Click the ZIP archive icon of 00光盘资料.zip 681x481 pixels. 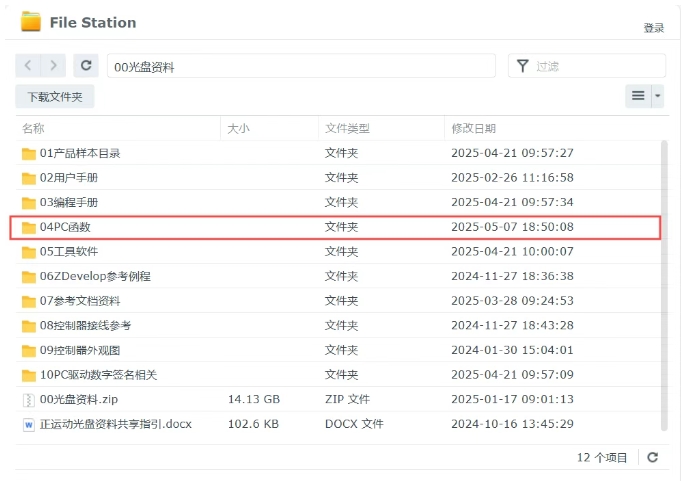pyautogui.click(x=28, y=400)
